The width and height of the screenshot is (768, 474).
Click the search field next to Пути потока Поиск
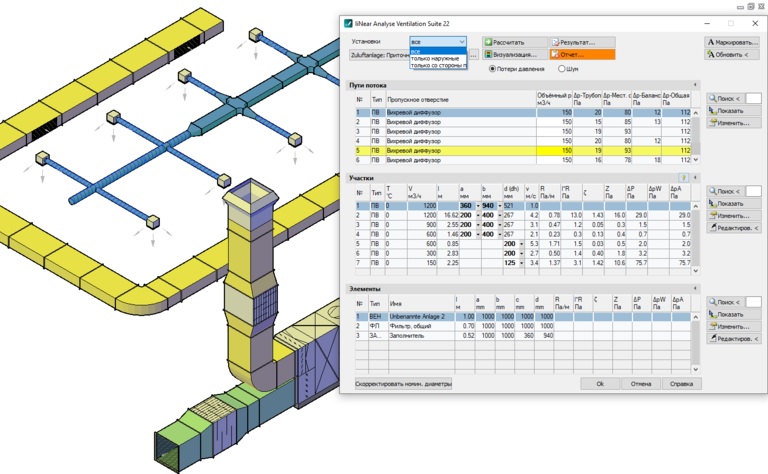coord(753,98)
